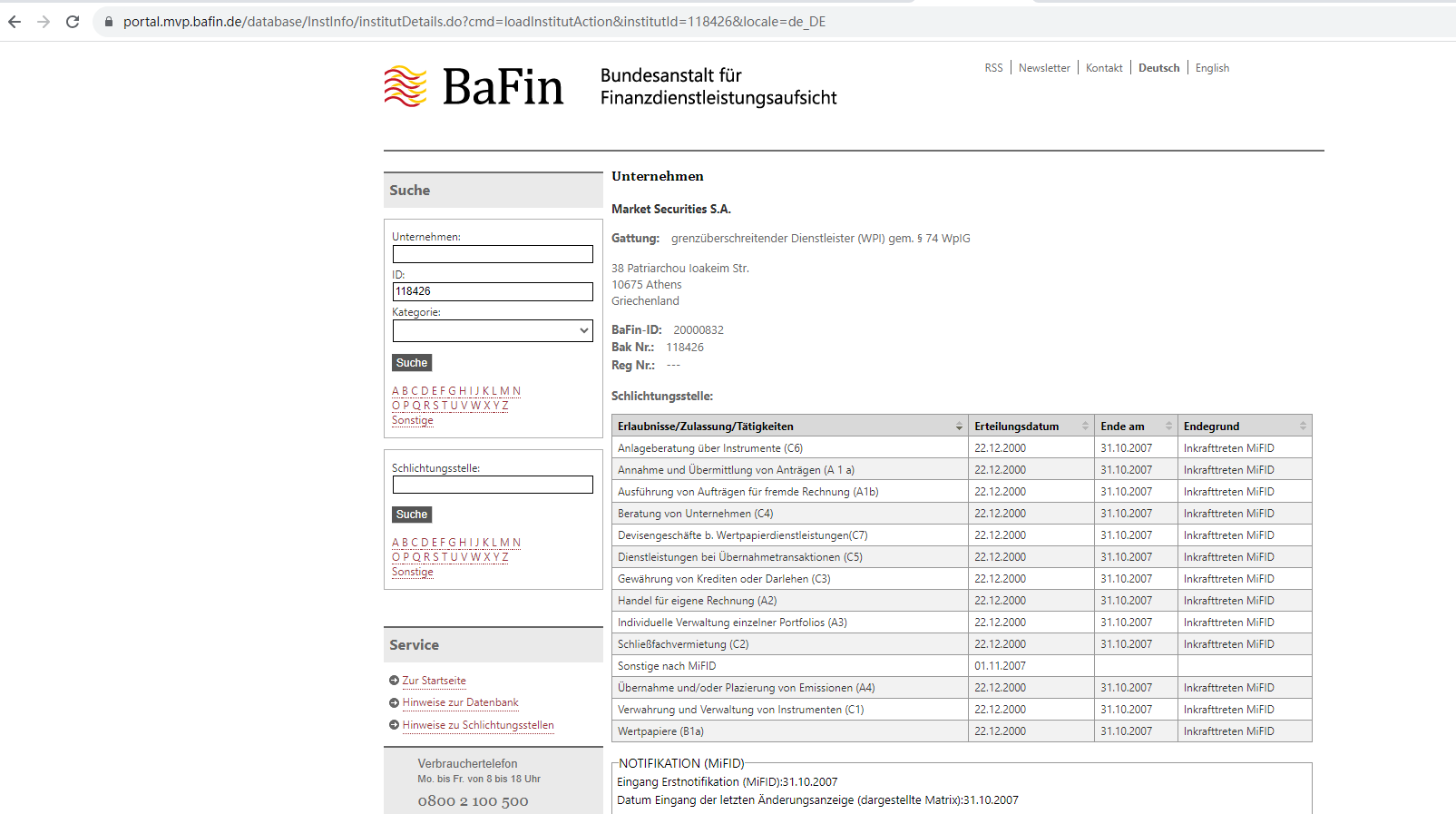The width and height of the screenshot is (1456, 814).
Task: Sort by the Erteilungsdatum column sort arrows
Action: tap(1085, 427)
